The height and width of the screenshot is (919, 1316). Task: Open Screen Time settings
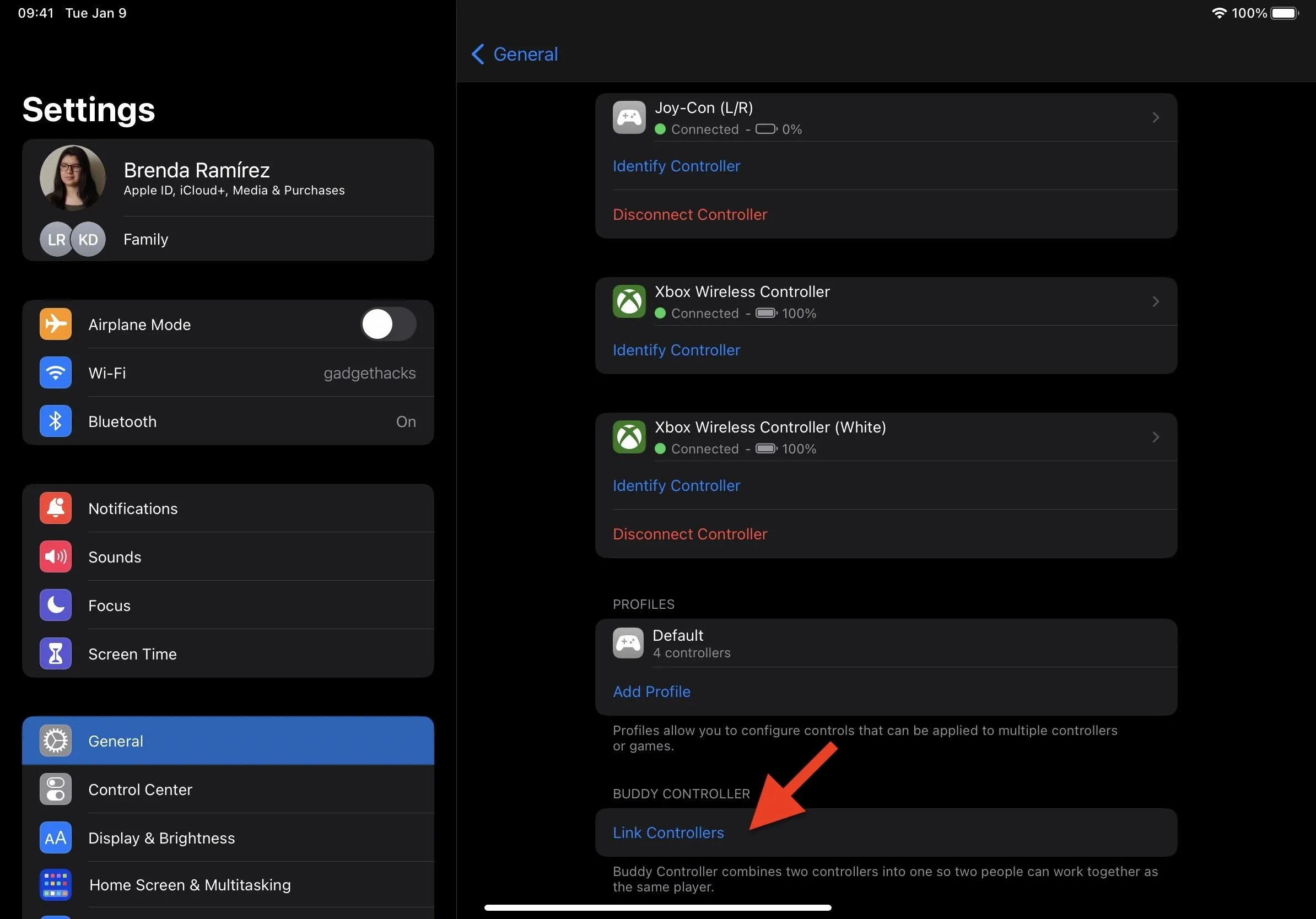(228, 654)
